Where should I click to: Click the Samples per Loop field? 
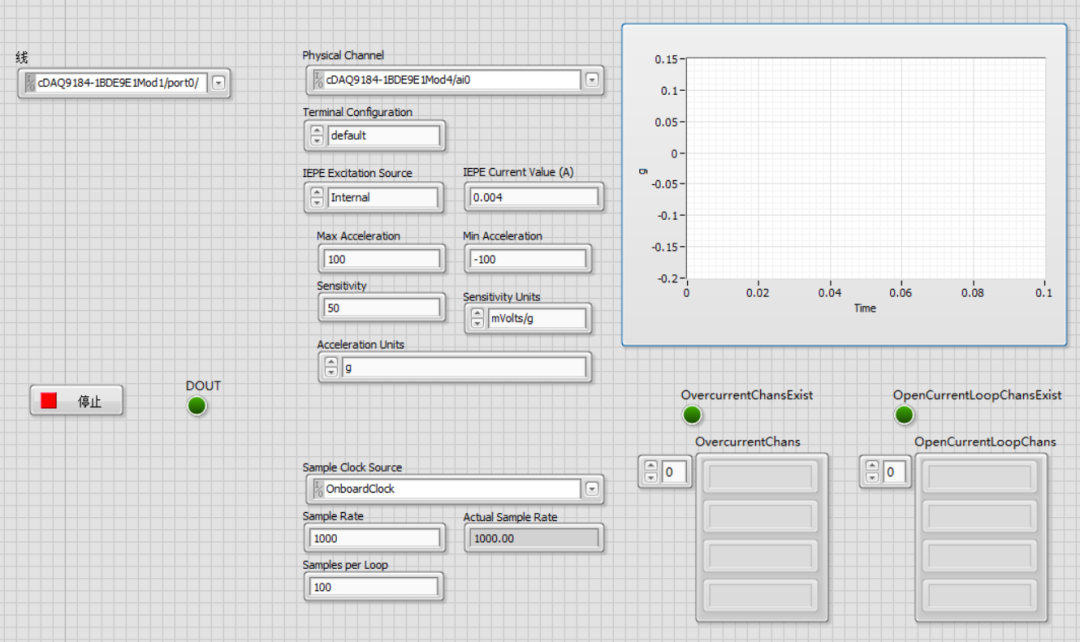(x=373, y=587)
